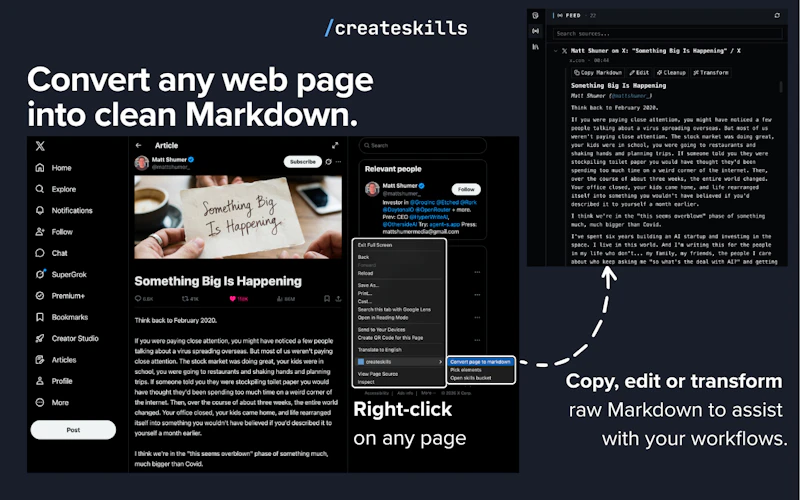The height and width of the screenshot is (500, 800).
Task: Click the Search sources field
Action: 667,34
